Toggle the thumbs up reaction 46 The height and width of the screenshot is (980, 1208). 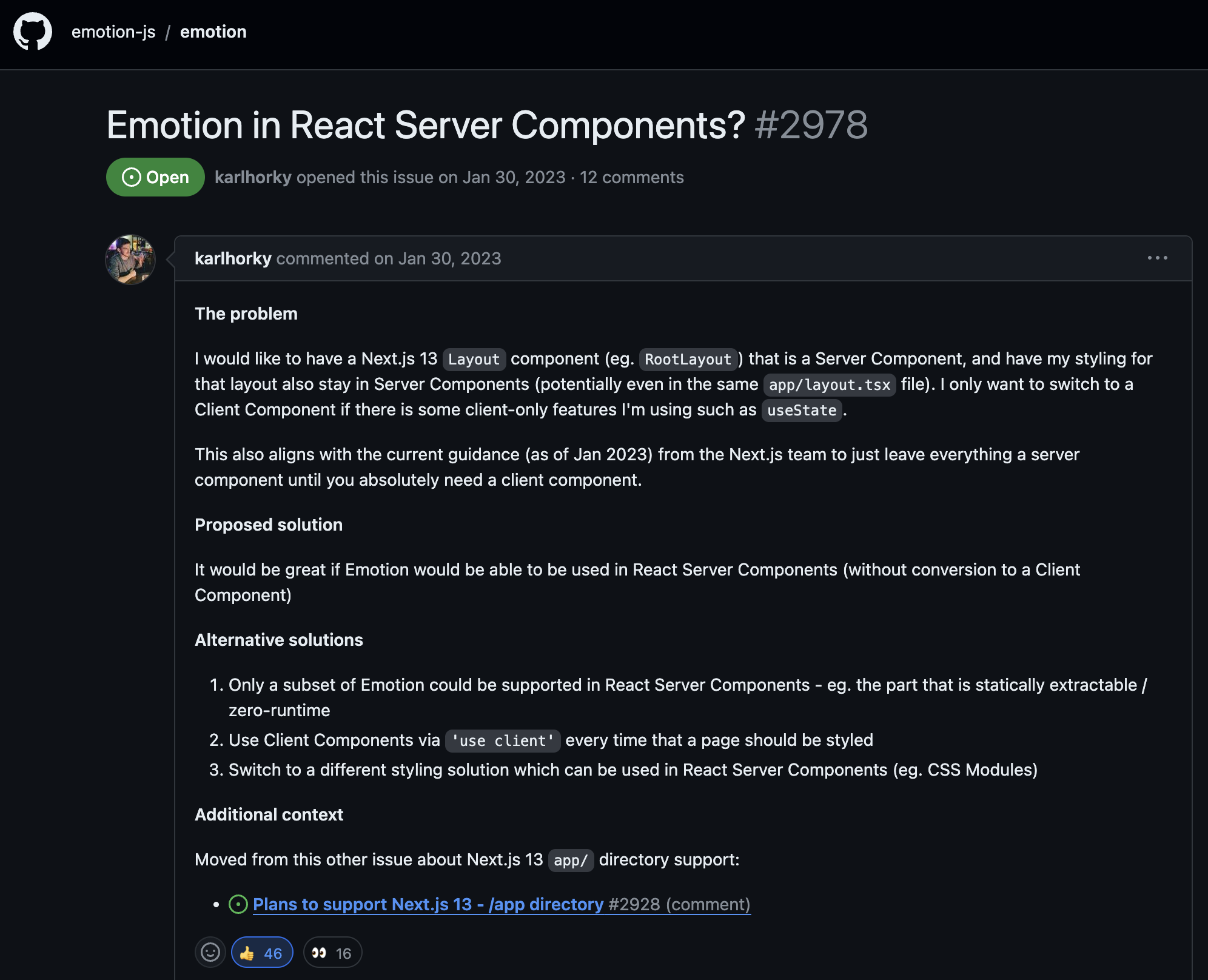pos(262,953)
